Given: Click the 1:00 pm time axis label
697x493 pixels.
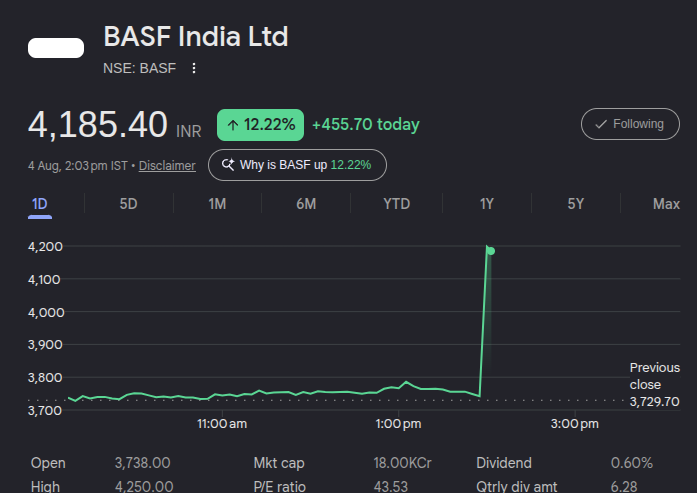Looking at the screenshot, I should point(398,424).
